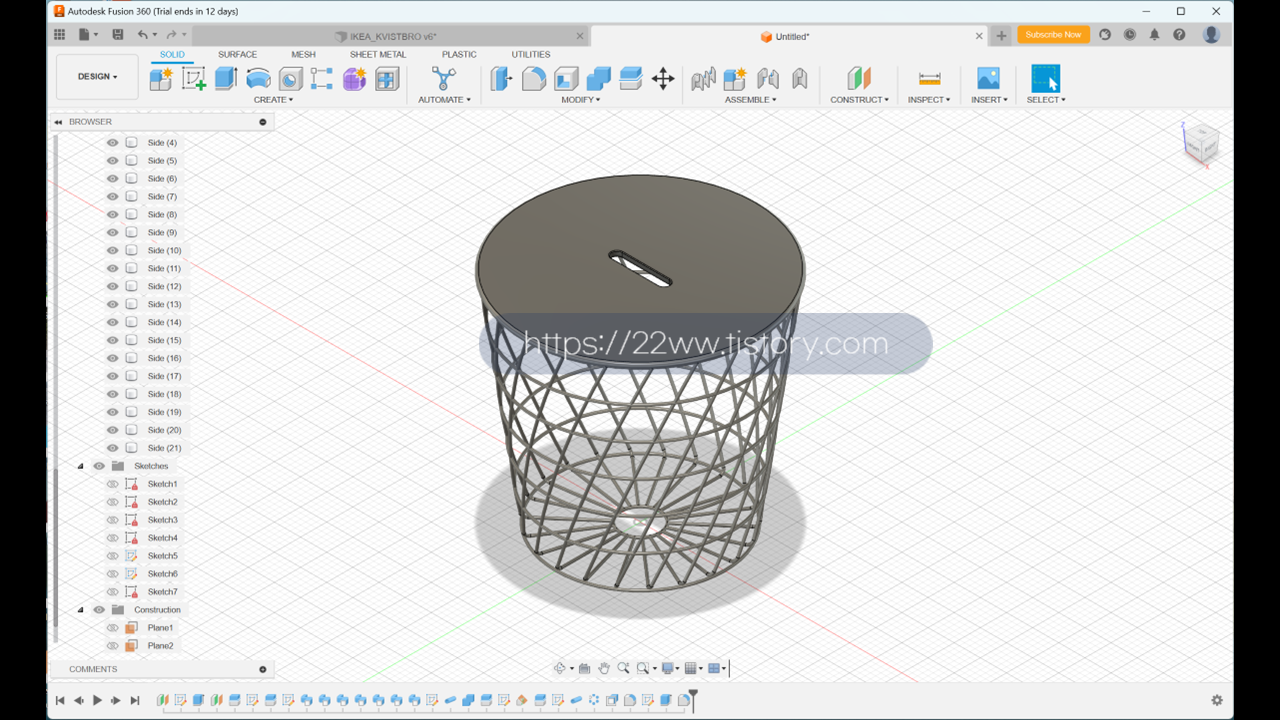Open the Data Panel grid icon
Viewport: 1280px width, 720px height.
point(59,35)
